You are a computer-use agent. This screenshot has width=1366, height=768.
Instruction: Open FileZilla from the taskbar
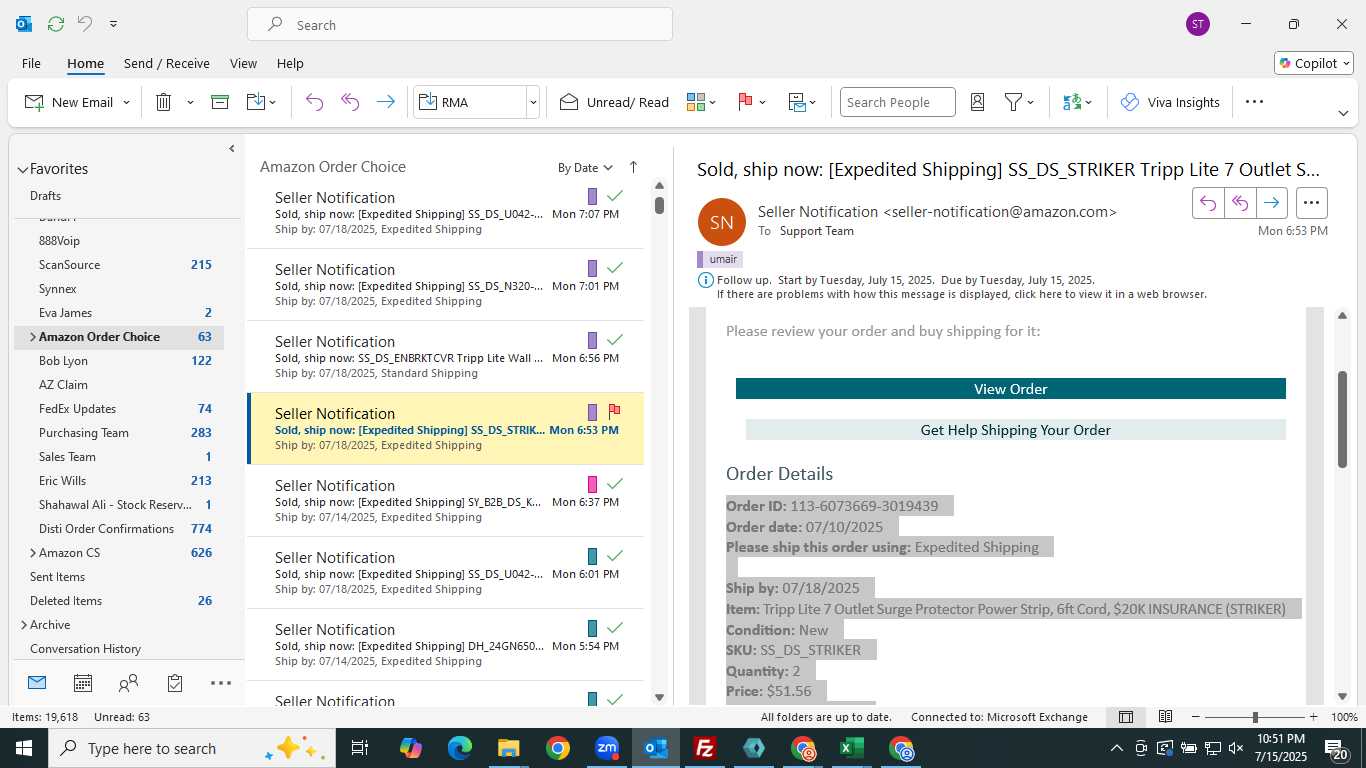705,748
